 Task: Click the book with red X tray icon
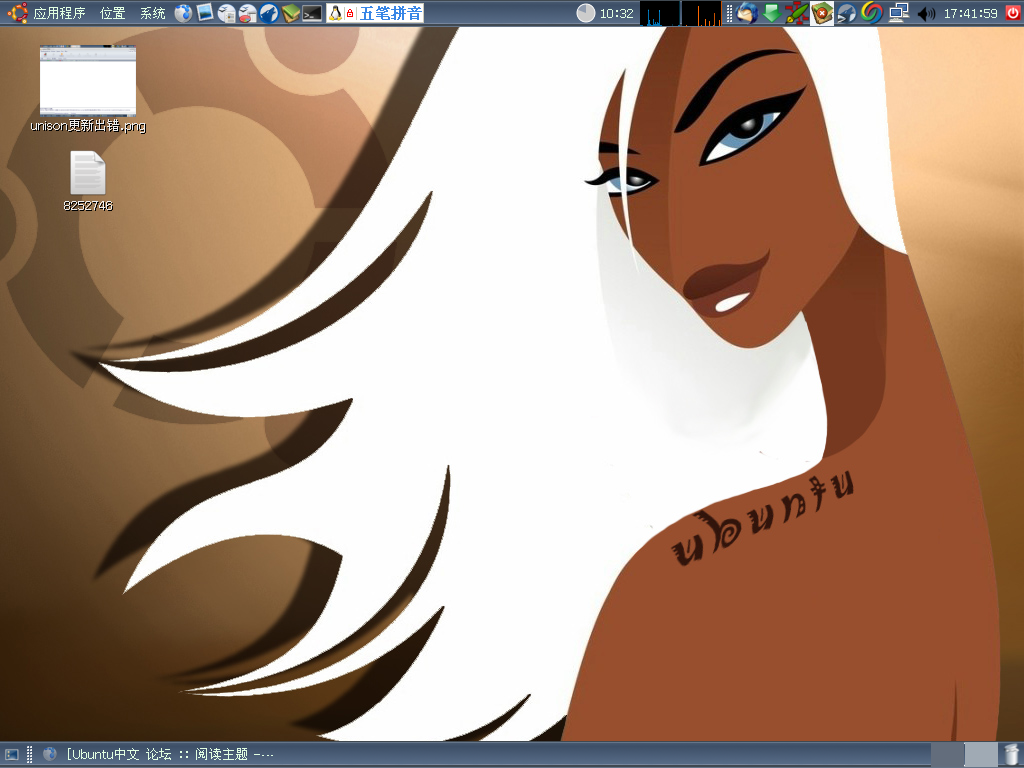pyautogui.click(x=822, y=13)
